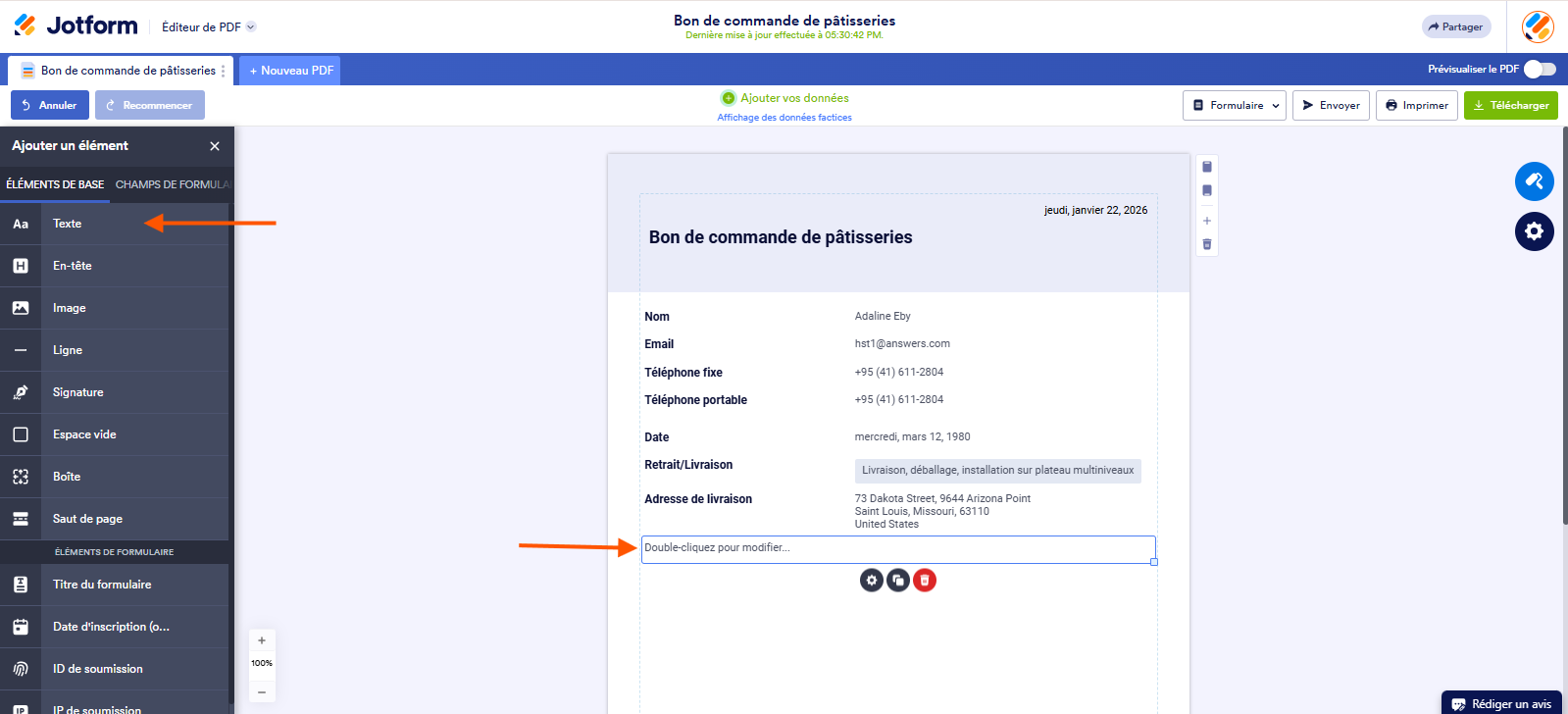Insert a Boîte element
Viewport: 1568px width, 714px height.
[114, 477]
